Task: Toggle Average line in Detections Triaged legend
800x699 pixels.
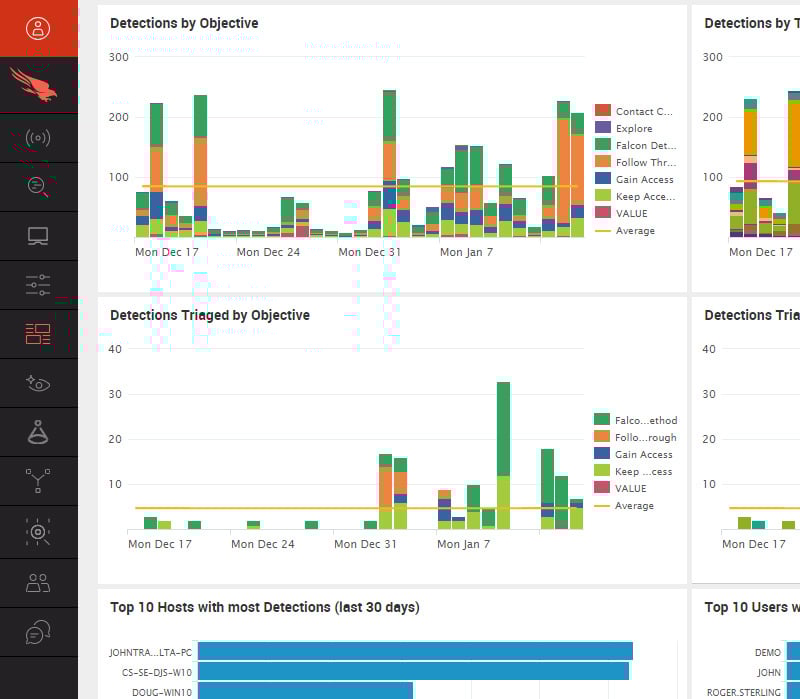Action: pos(634,506)
